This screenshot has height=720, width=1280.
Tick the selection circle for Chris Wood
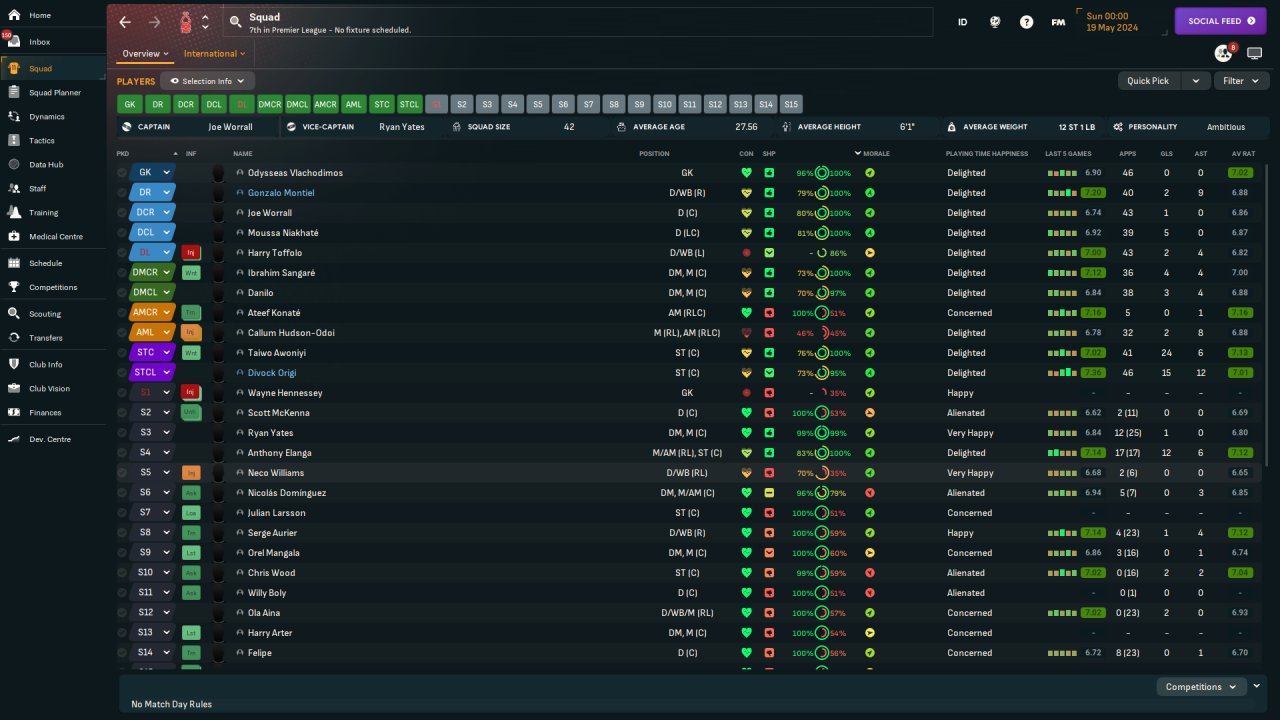click(122, 573)
